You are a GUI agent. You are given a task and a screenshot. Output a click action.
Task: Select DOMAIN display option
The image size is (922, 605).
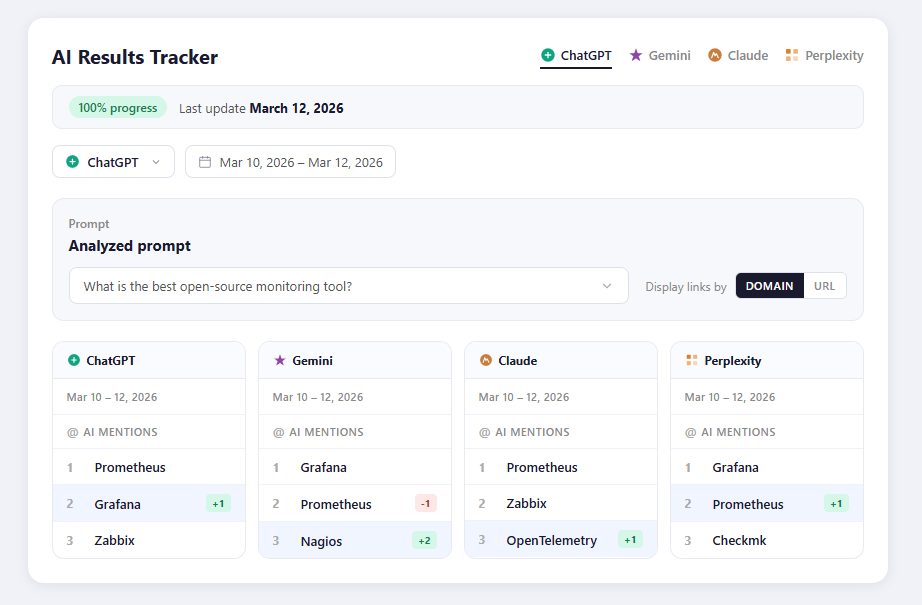[x=769, y=286]
